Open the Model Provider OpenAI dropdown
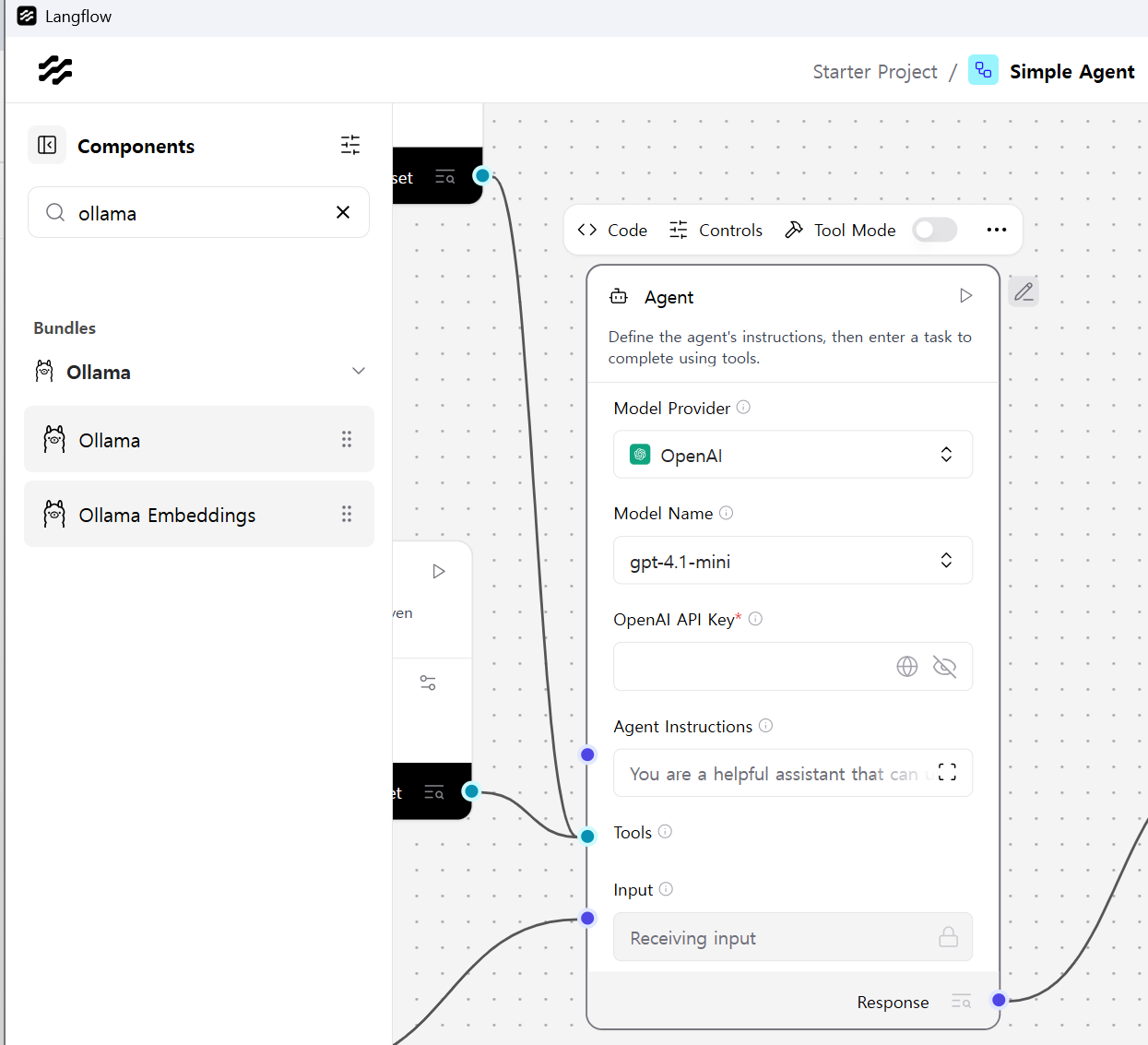1148x1045 pixels. [x=793, y=455]
